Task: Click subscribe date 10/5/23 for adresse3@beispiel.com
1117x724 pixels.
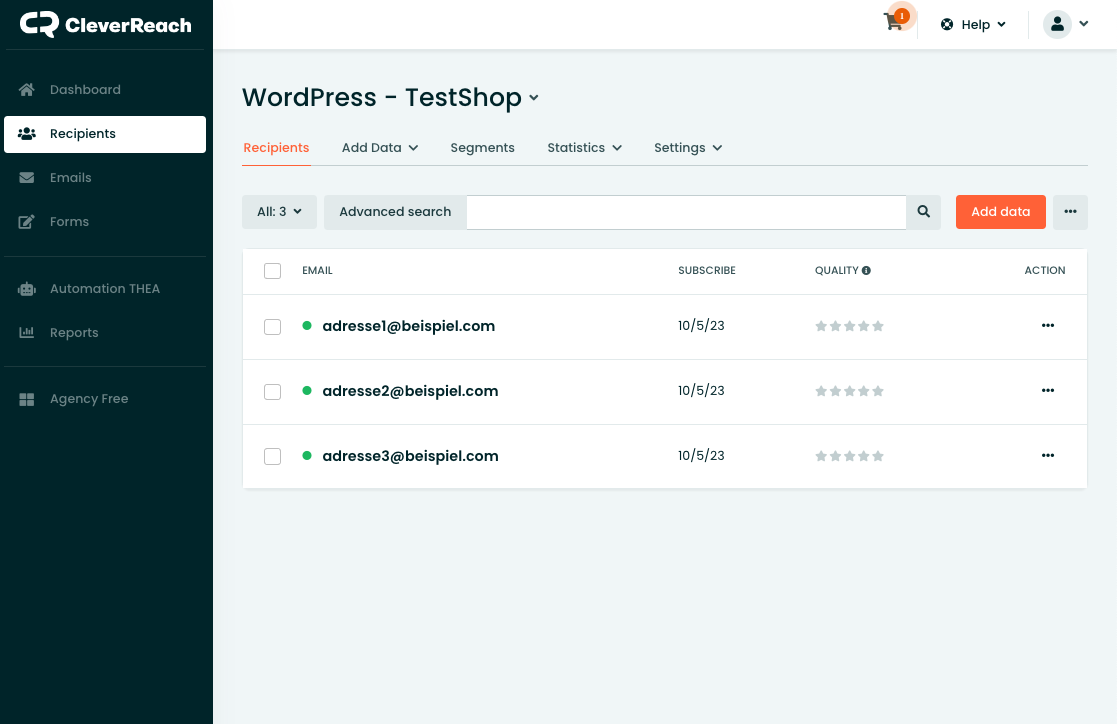Action: [701, 455]
